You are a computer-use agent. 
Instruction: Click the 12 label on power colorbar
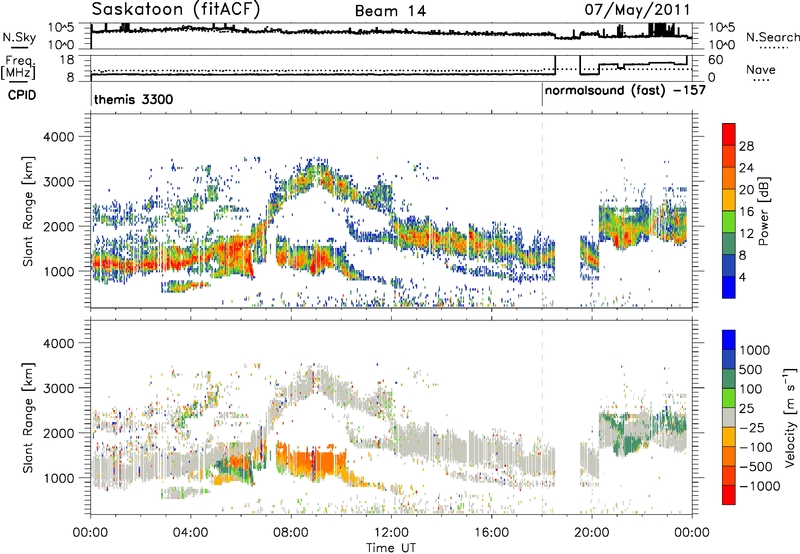[x=746, y=234]
